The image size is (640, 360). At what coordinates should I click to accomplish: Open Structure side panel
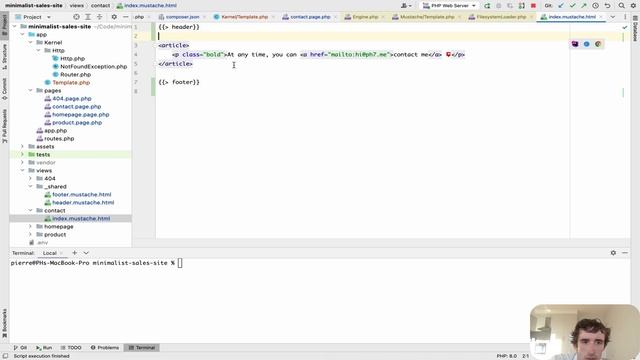click(x=4, y=56)
